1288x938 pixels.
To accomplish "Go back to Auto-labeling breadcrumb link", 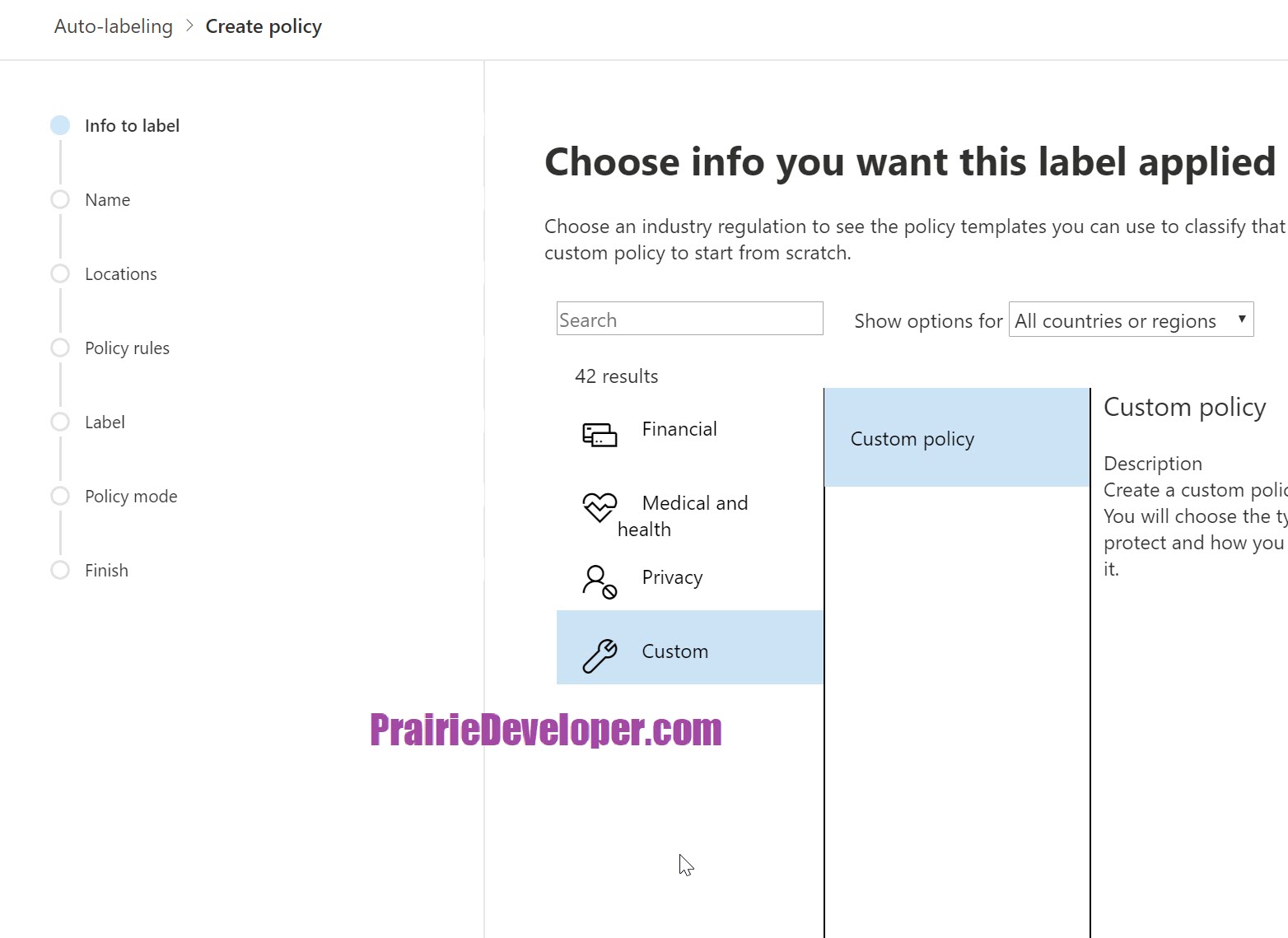I will [x=114, y=26].
